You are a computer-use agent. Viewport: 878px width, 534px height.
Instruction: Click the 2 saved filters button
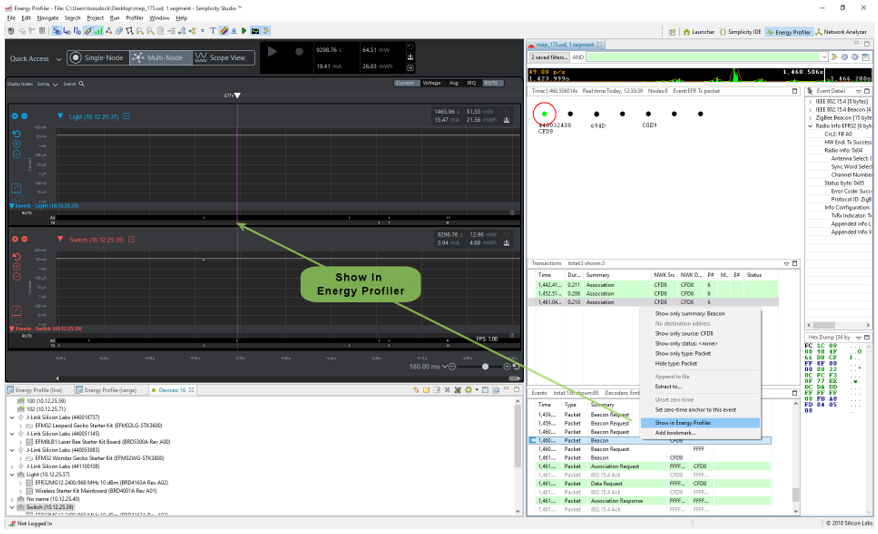549,57
